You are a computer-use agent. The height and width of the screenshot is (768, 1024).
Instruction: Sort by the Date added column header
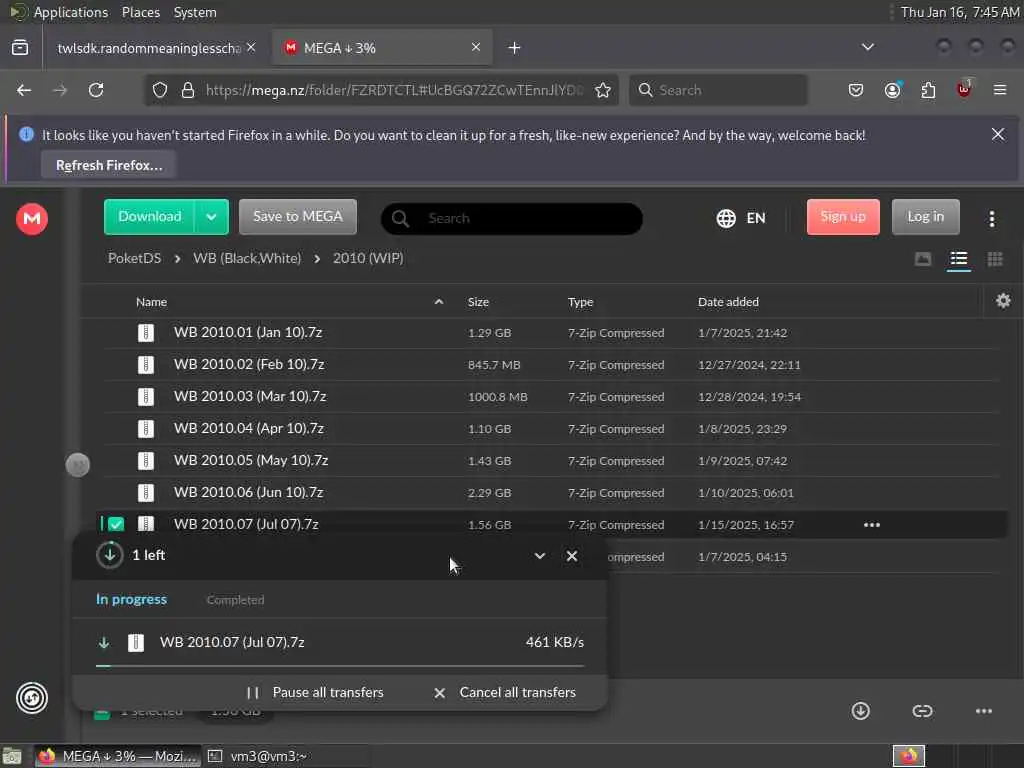728,302
